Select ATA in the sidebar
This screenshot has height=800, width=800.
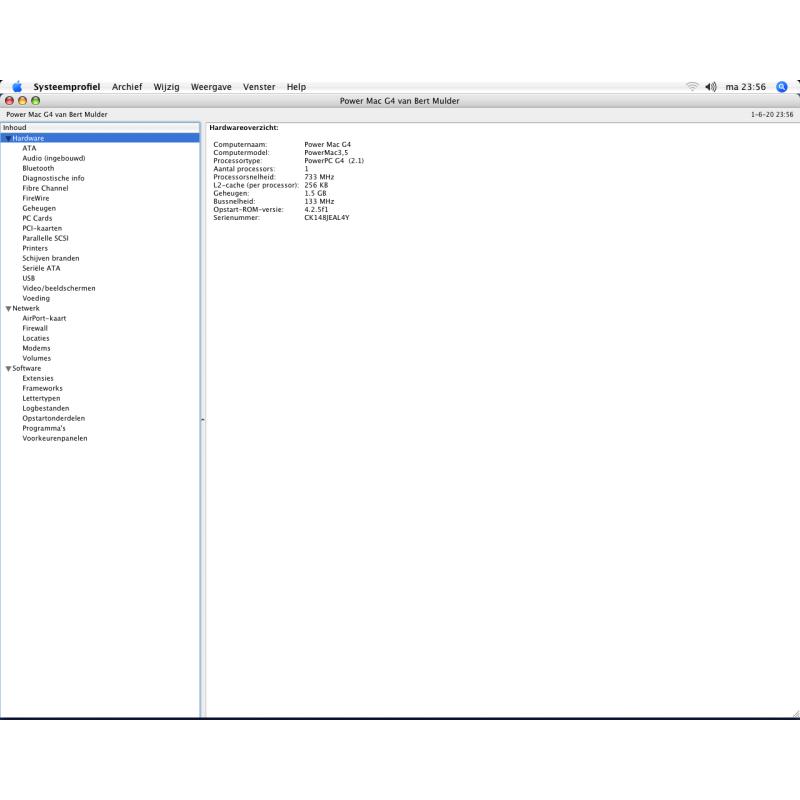pyautogui.click(x=29, y=148)
